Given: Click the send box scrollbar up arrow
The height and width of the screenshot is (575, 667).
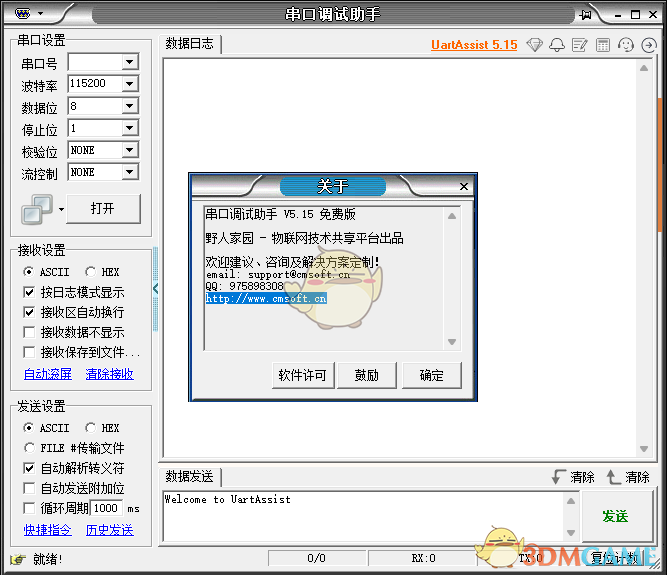Looking at the screenshot, I should tap(571, 501).
